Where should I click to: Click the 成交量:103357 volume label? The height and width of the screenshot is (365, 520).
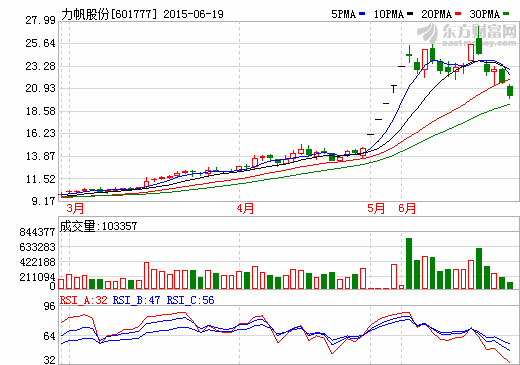point(98,226)
